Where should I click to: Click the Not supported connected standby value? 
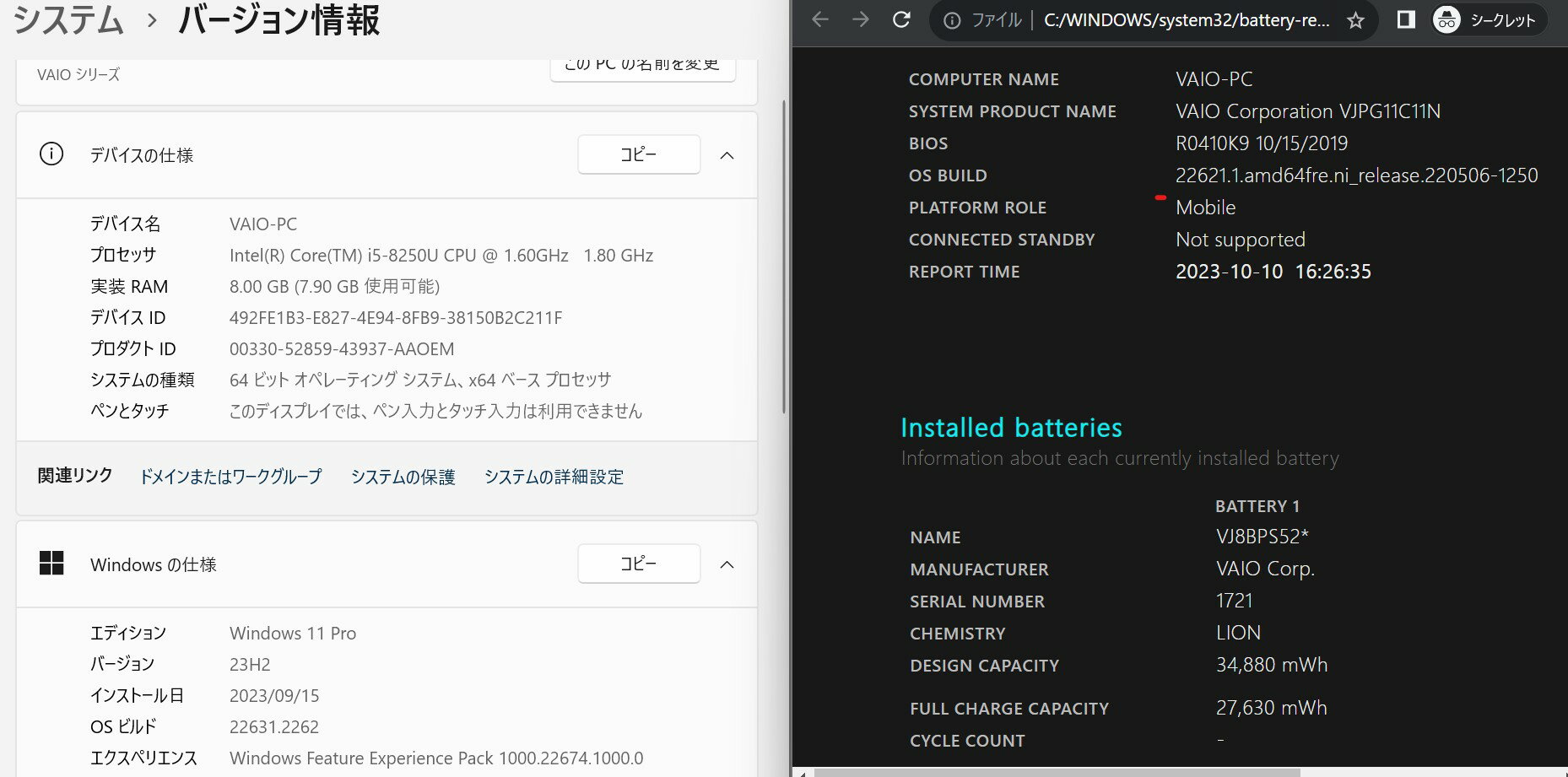(1240, 240)
